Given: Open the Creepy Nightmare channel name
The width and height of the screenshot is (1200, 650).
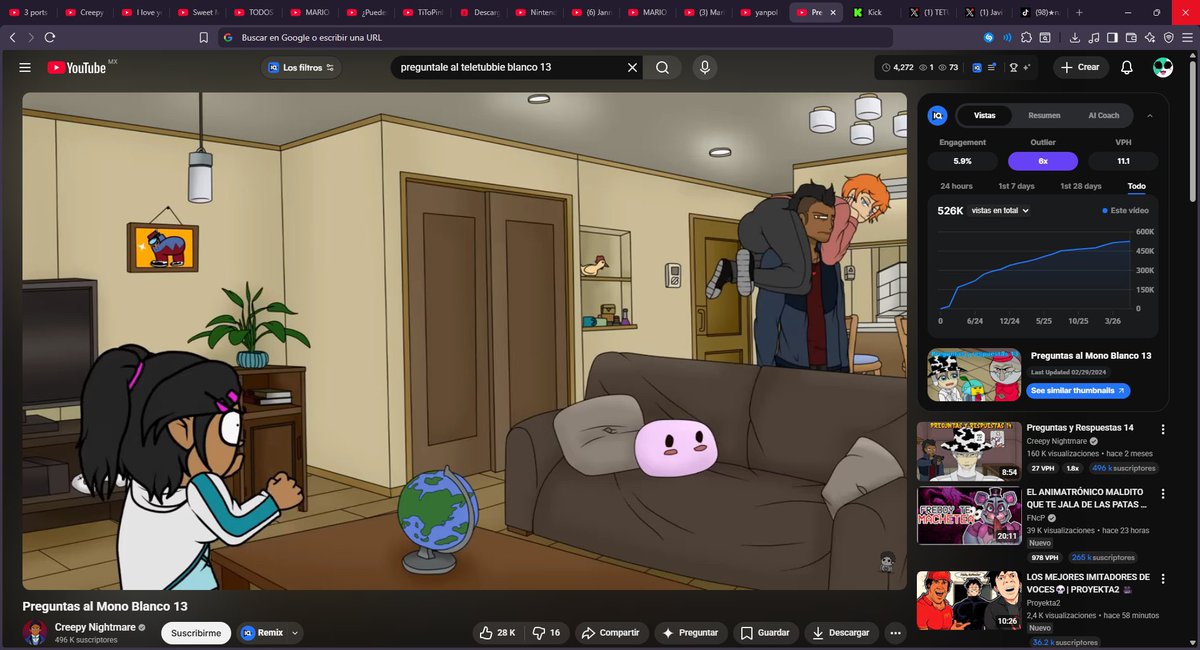Looking at the screenshot, I should tap(95, 627).
